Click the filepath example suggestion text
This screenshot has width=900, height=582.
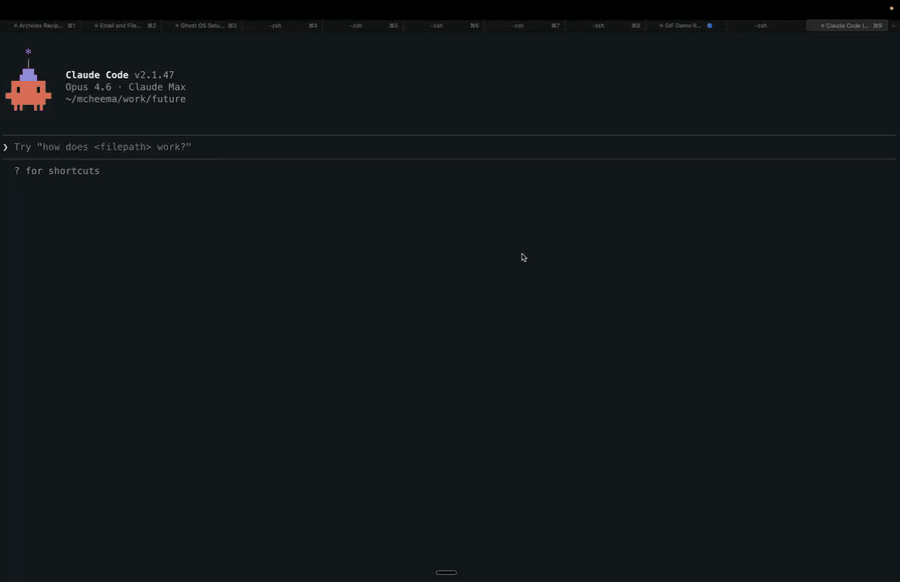coord(103,146)
